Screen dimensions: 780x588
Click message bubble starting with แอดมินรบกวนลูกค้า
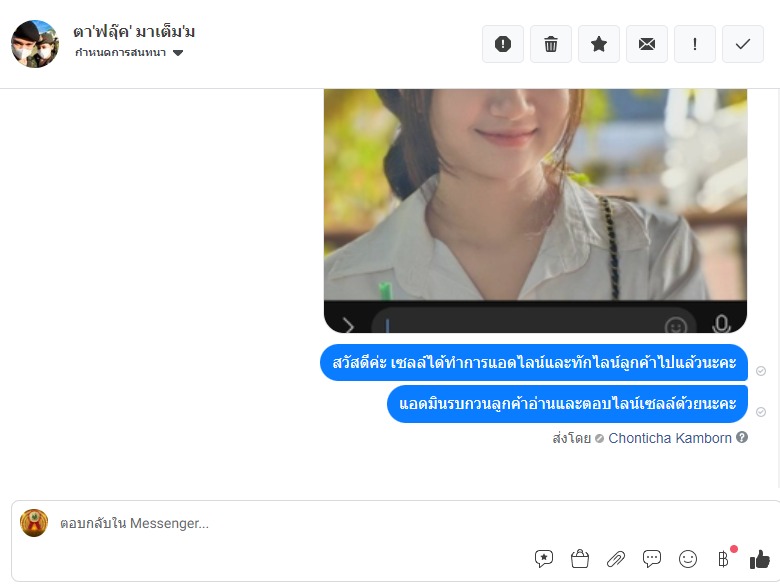tap(567, 404)
